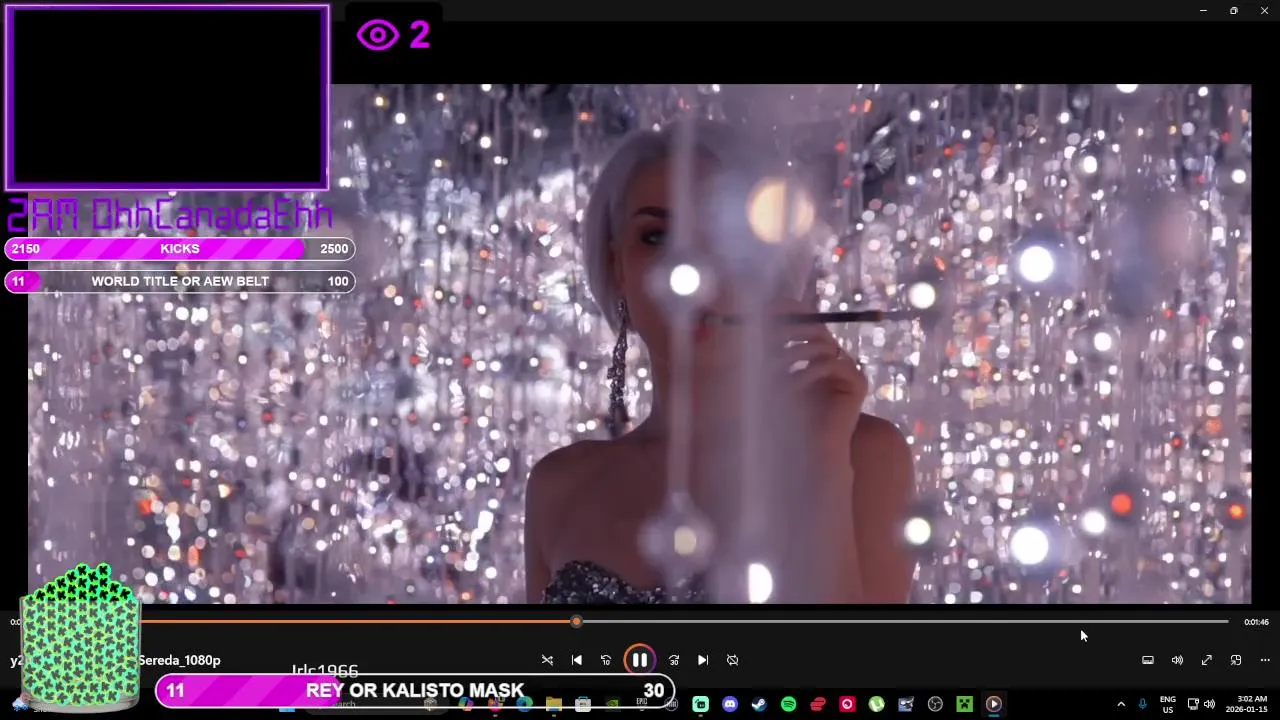Skip back 10 seconds
The image size is (1280, 720).
click(x=605, y=660)
